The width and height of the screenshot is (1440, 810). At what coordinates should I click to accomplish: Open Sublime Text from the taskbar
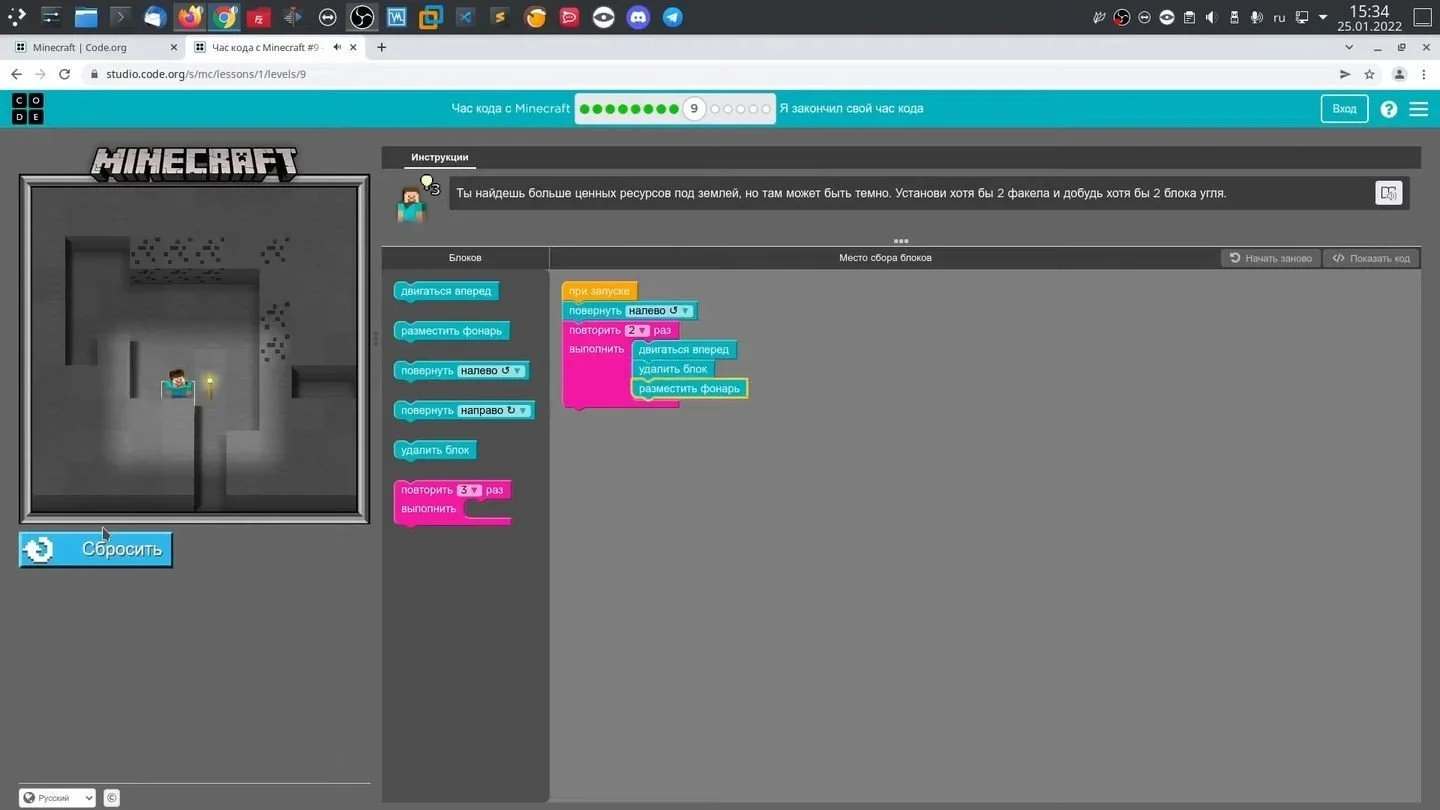500,17
